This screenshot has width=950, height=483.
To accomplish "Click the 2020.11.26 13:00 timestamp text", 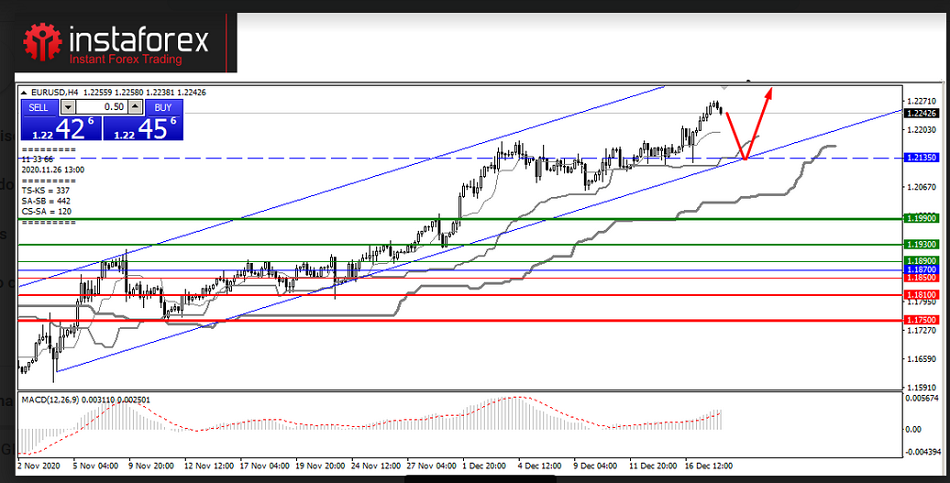I will coord(53,170).
